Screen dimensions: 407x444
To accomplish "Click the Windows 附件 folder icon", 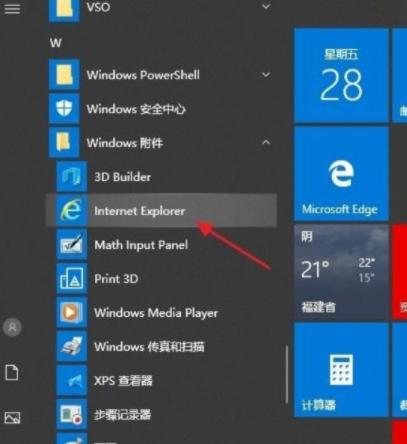I will (x=64, y=142).
